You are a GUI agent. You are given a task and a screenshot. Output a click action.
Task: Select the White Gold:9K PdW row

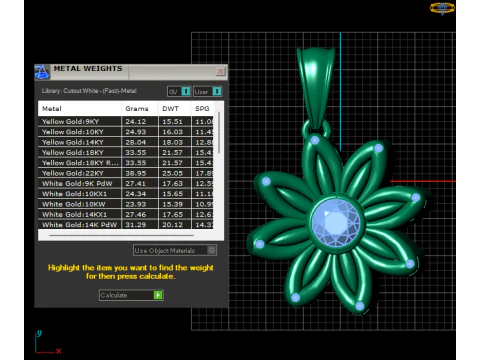click(x=126, y=183)
